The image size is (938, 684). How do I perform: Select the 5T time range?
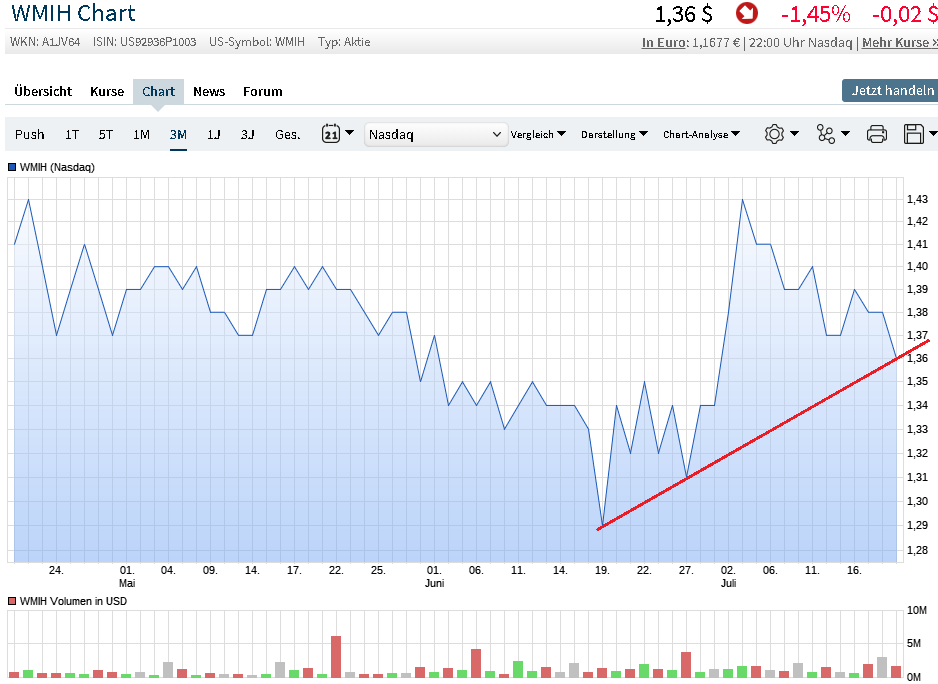pyautogui.click(x=106, y=135)
